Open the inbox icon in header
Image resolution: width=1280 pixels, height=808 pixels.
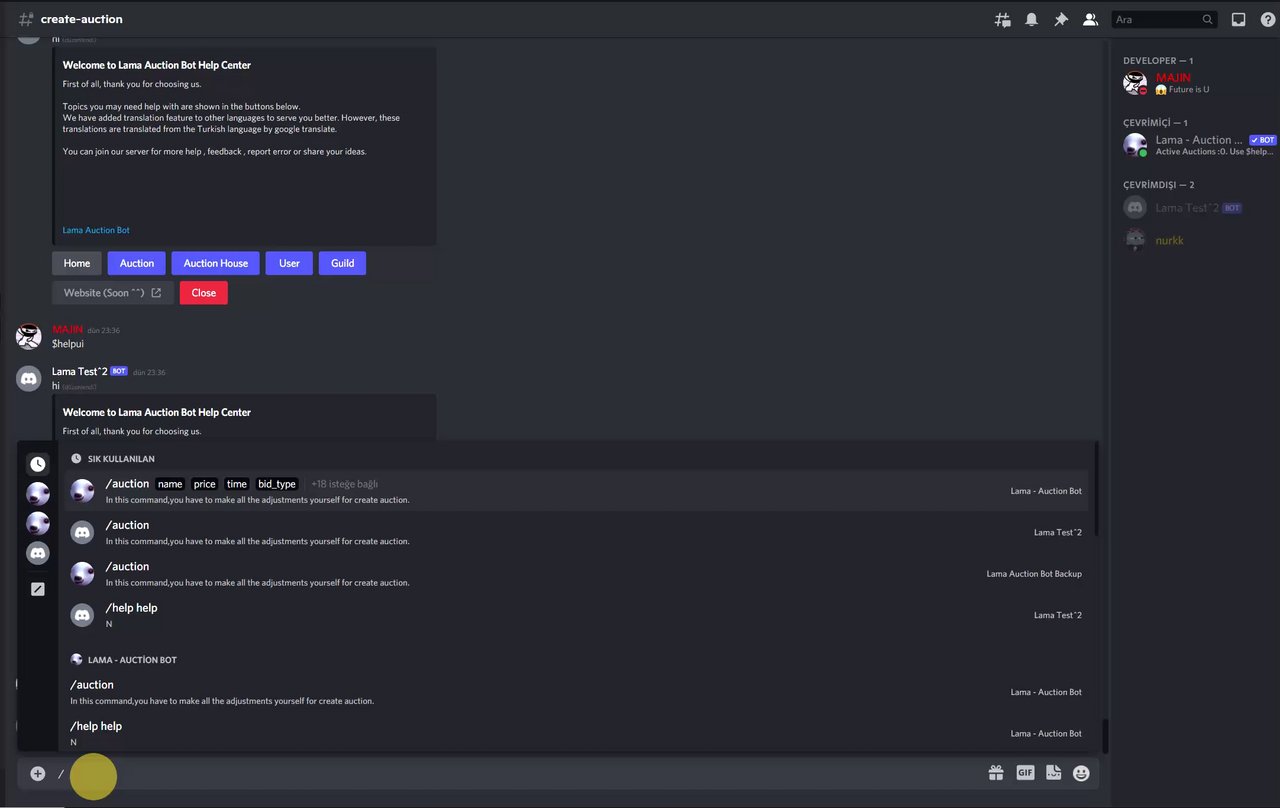[1238, 19]
